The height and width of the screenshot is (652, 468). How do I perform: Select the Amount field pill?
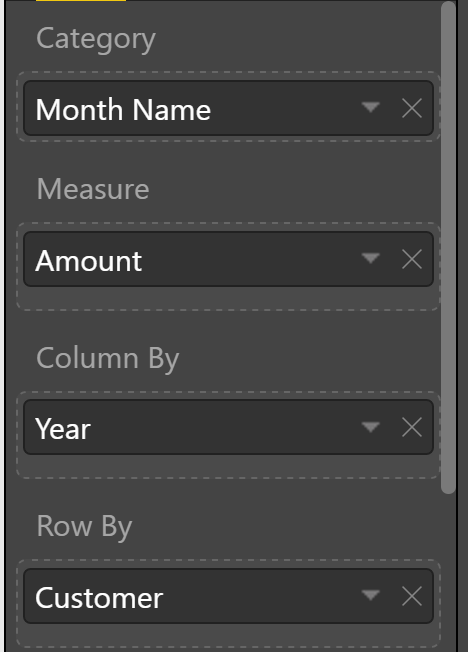[x=228, y=259]
